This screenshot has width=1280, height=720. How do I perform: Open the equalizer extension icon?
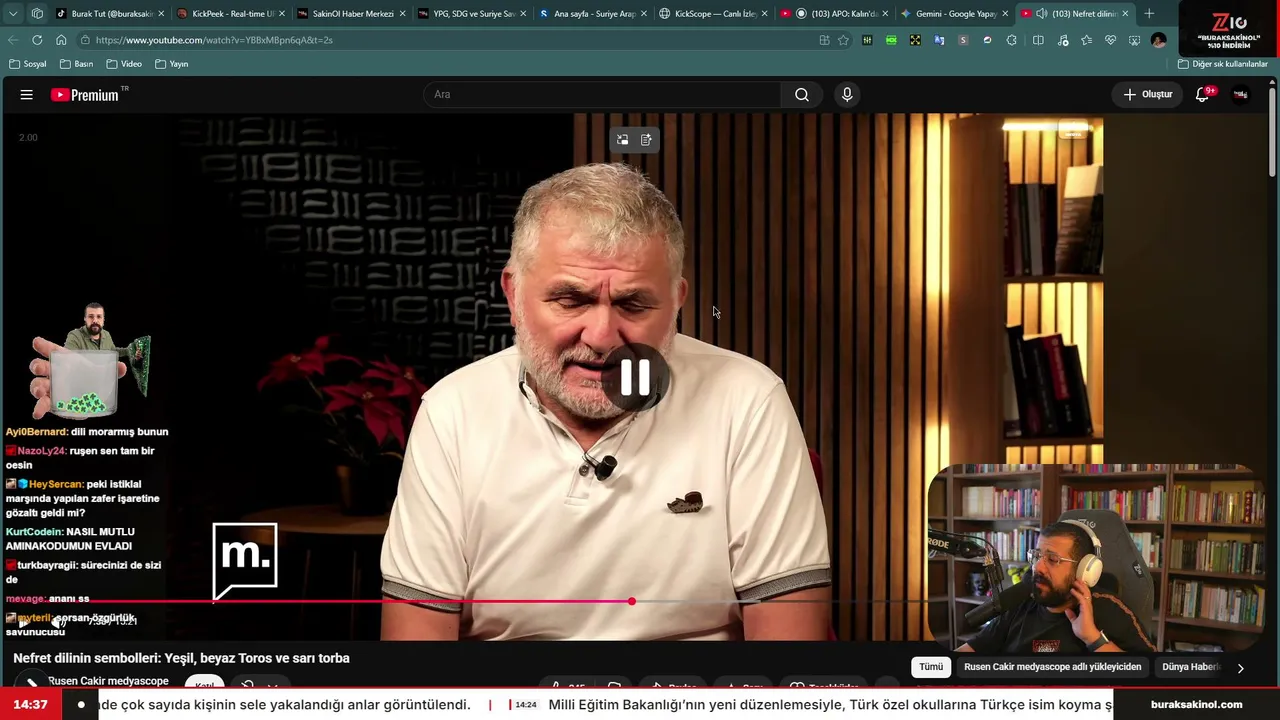pyautogui.click(x=867, y=40)
